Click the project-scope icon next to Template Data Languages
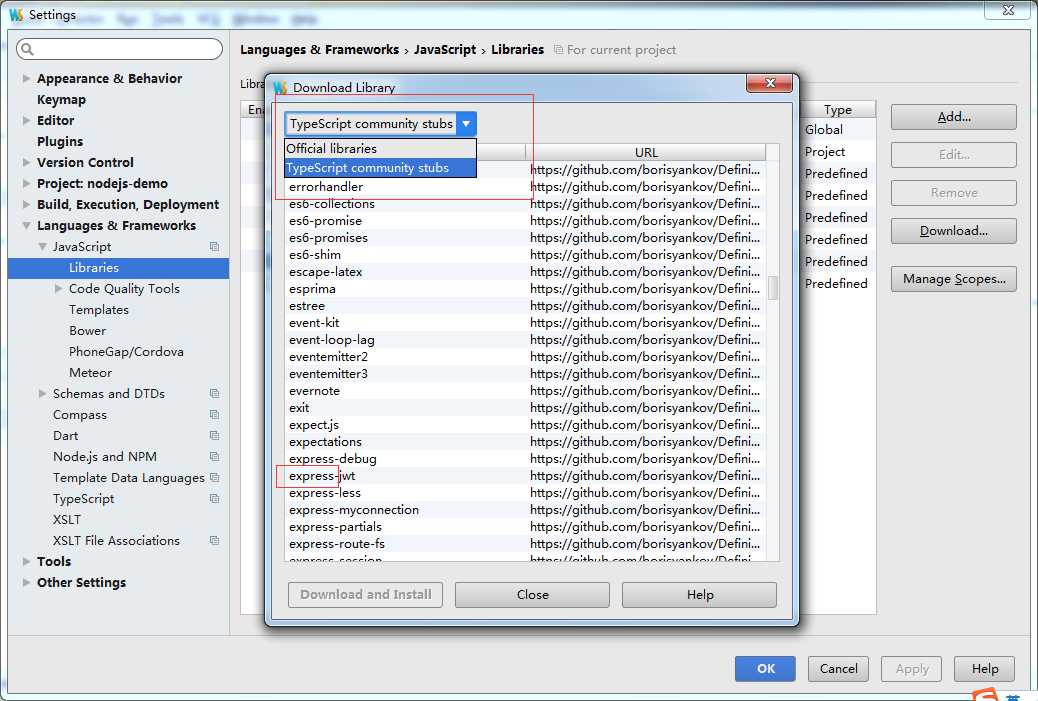The image size is (1038, 701). [214, 477]
